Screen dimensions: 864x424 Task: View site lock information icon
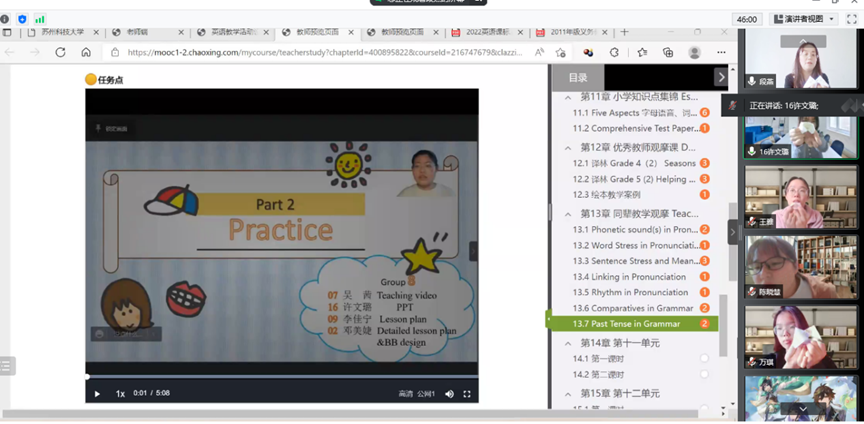(115, 52)
